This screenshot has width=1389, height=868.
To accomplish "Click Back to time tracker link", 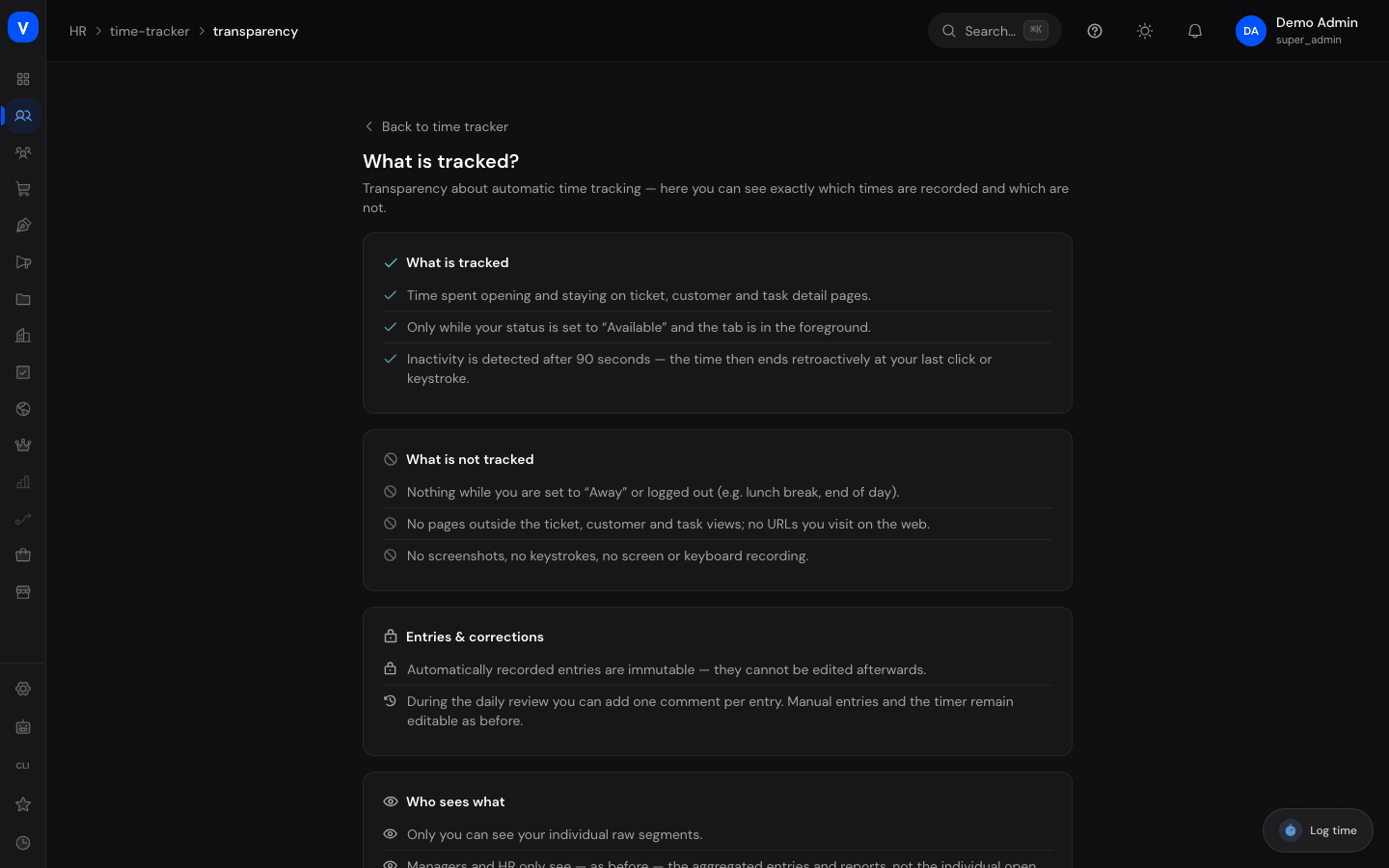I will (x=436, y=126).
